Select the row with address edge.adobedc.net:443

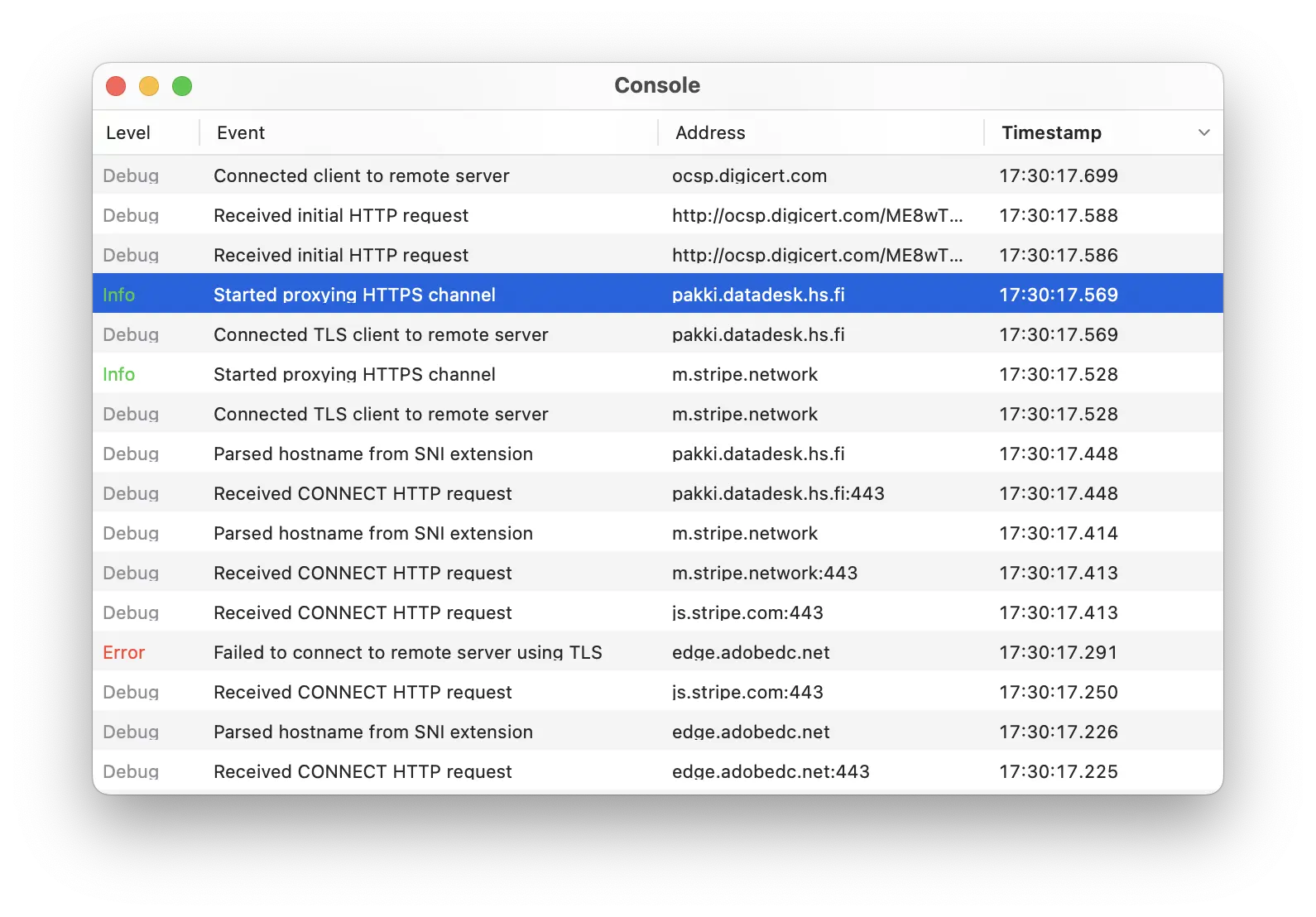pos(770,771)
